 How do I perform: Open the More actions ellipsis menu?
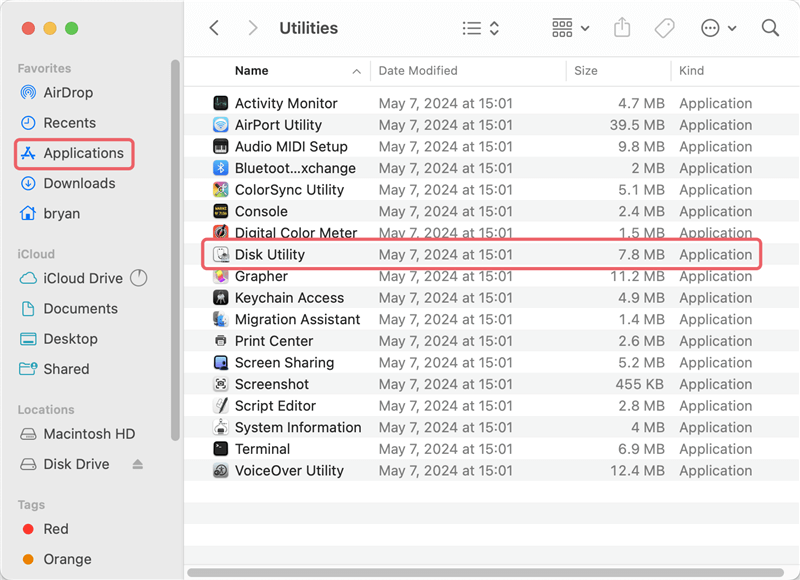(713, 28)
